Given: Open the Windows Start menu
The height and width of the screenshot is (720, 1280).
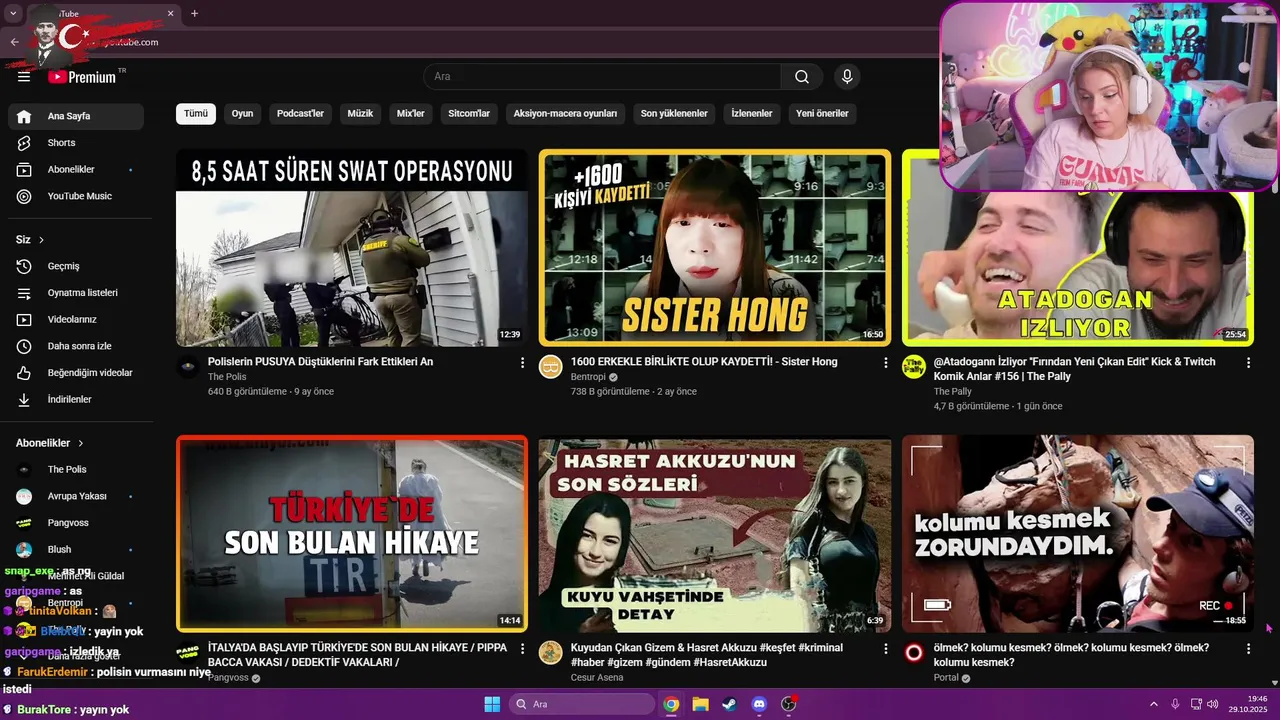Looking at the screenshot, I should (492, 704).
